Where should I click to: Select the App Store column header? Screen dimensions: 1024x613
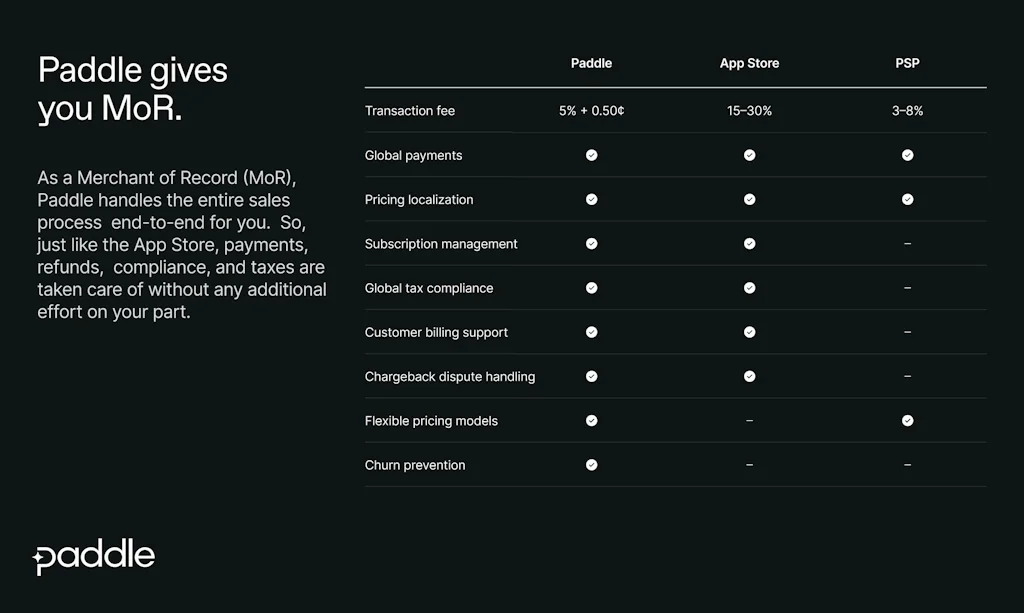coord(749,63)
